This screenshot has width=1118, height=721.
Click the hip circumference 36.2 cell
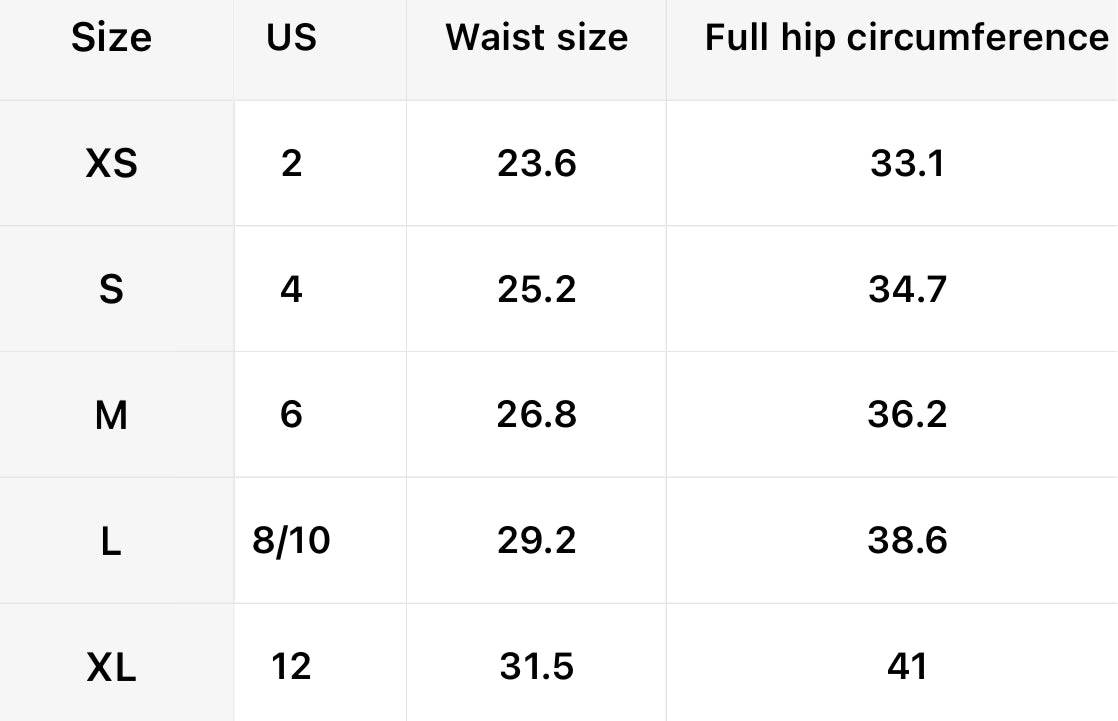[906, 414]
